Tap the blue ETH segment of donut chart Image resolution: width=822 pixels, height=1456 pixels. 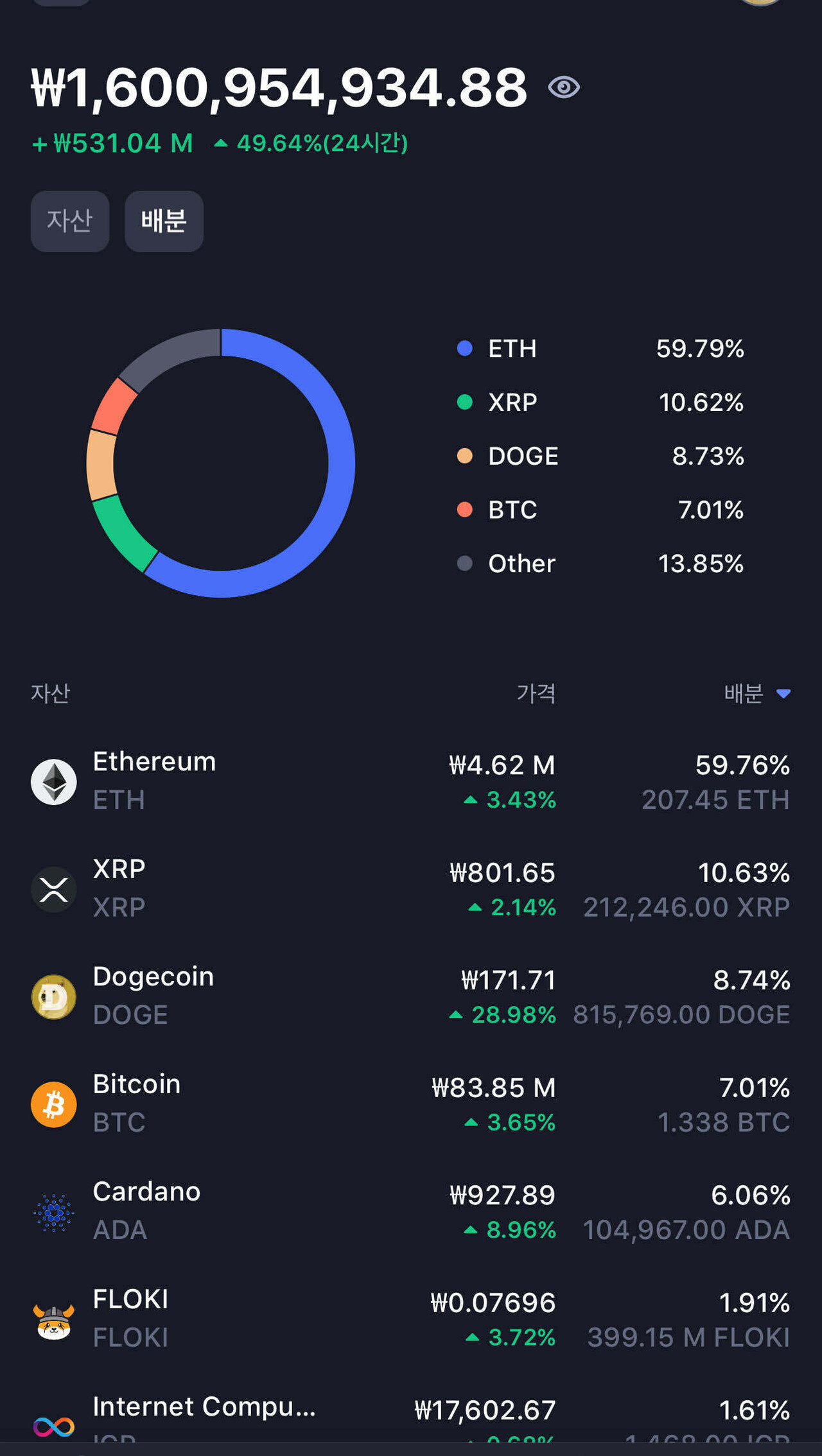(x=340, y=462)
